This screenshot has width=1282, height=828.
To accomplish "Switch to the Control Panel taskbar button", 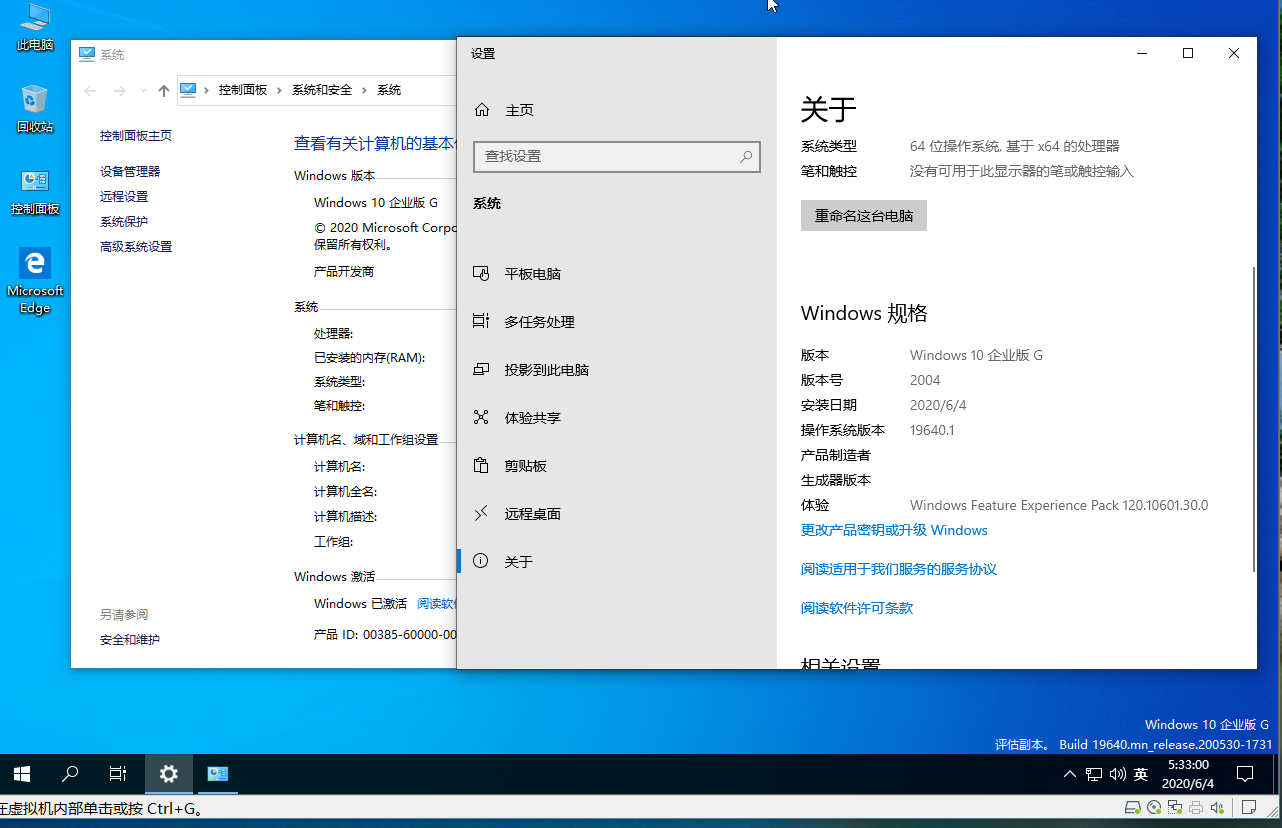I will pyautogui.click(x=218, y=774).
